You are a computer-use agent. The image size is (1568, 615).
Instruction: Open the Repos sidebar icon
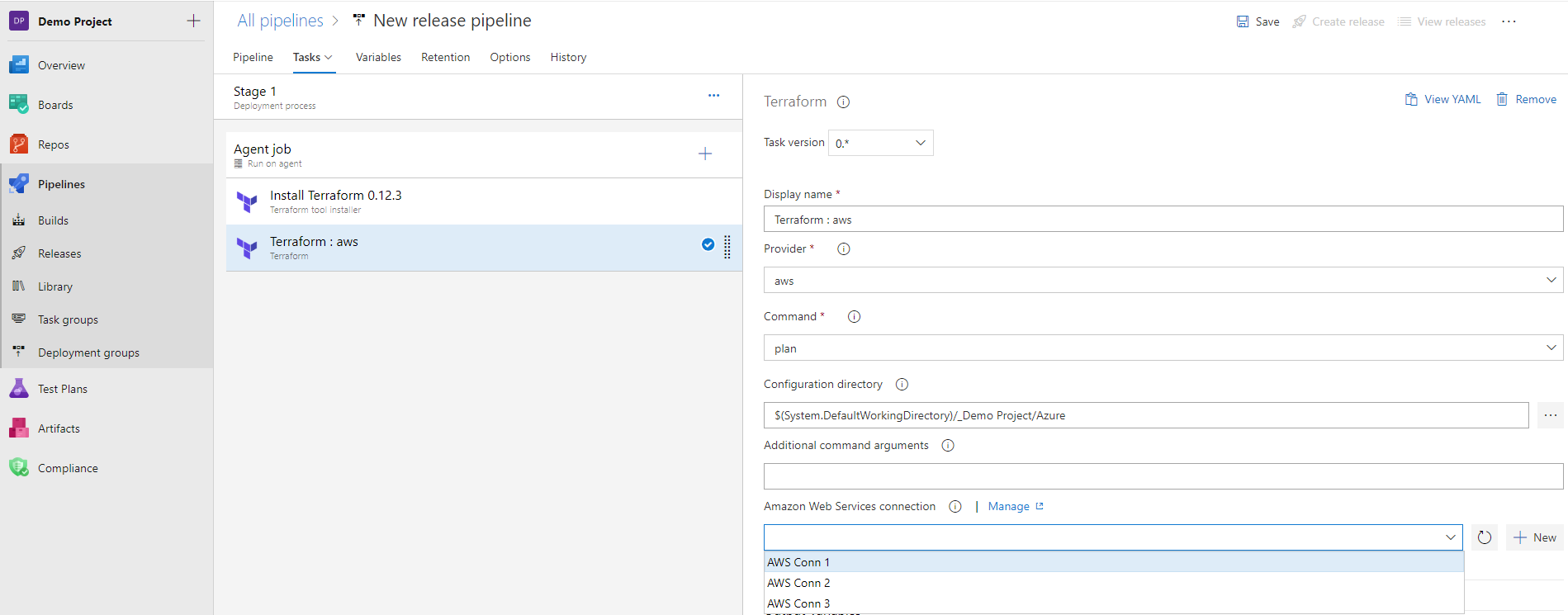[19, 144]
